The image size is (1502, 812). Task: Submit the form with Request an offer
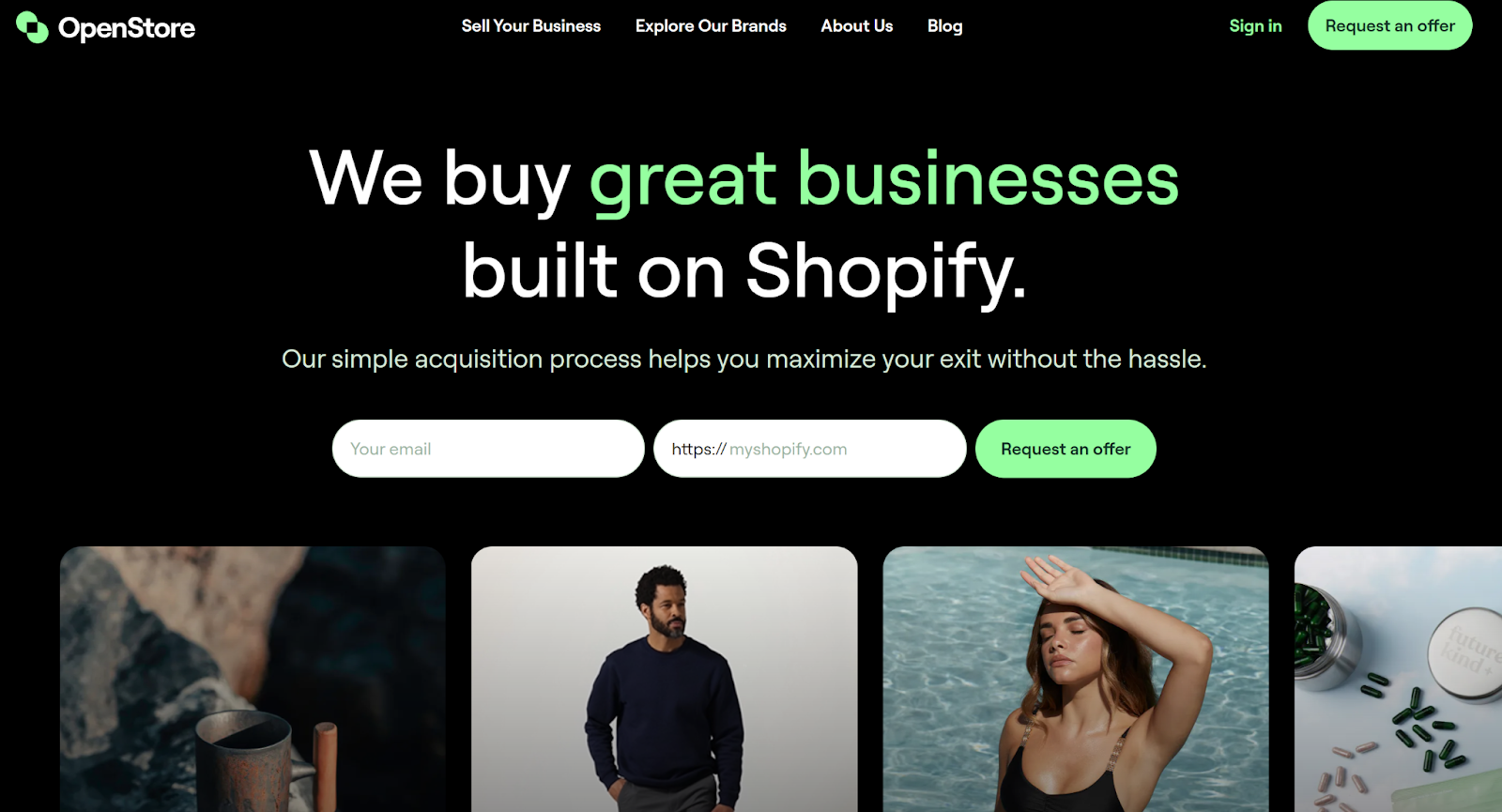point(1065,449)
